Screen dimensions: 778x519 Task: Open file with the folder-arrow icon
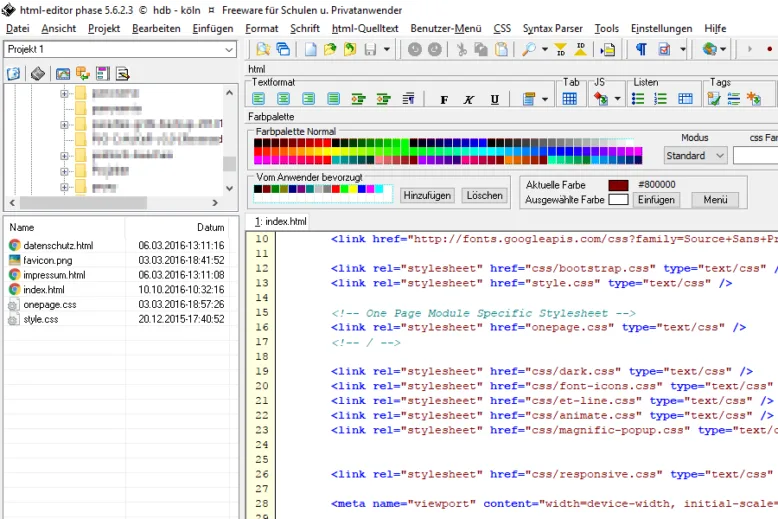pos(330,49)
